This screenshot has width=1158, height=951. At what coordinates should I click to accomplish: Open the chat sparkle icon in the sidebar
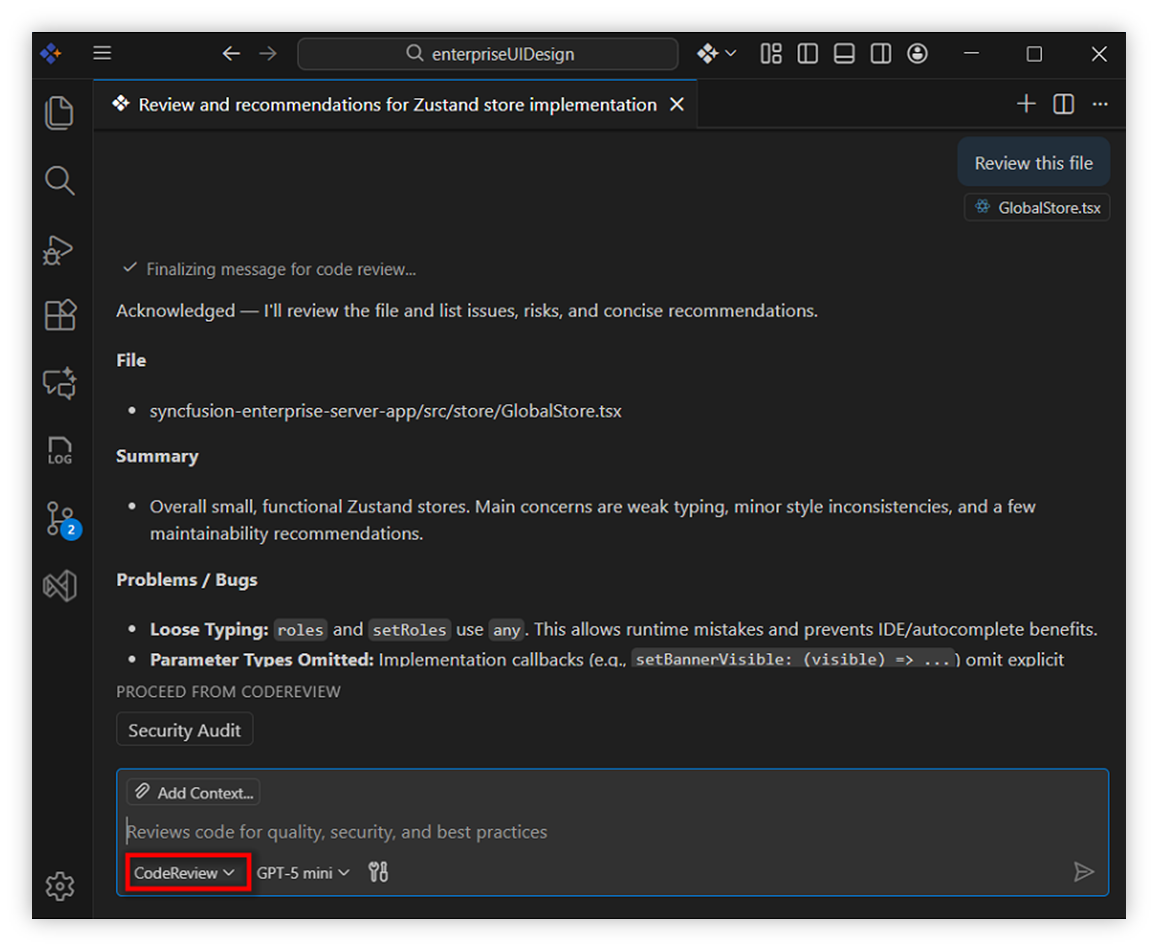pos(59,383)
